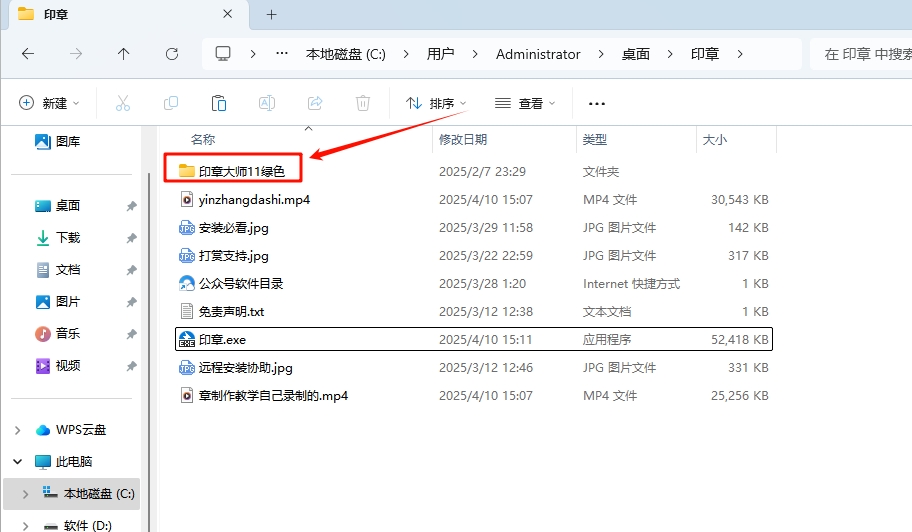The width and height of the screenshot is (912, 532).
Task: Click the computer icon in address bar
Action: 223,53
